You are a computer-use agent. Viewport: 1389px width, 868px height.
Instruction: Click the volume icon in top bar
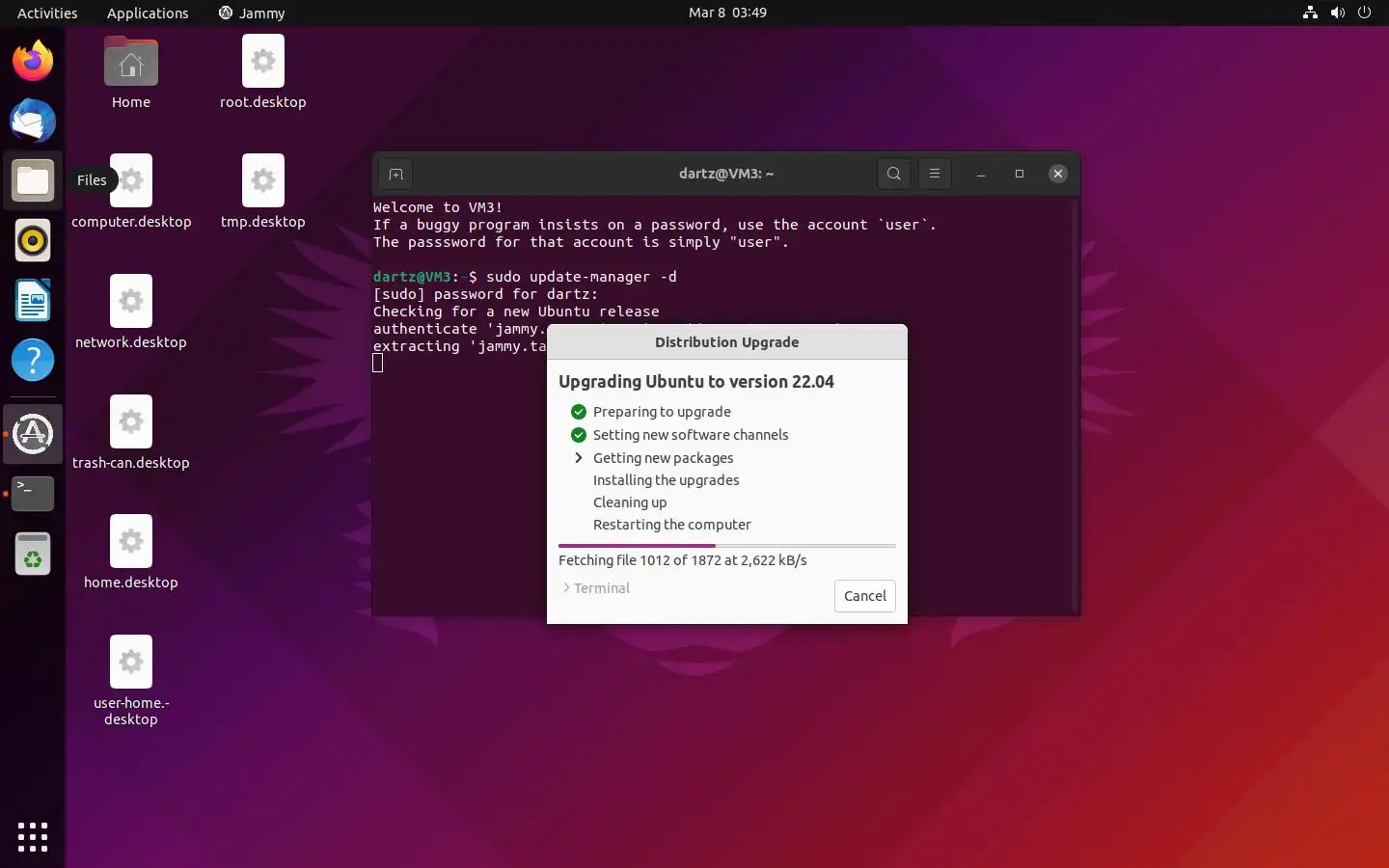(1337, 13)
